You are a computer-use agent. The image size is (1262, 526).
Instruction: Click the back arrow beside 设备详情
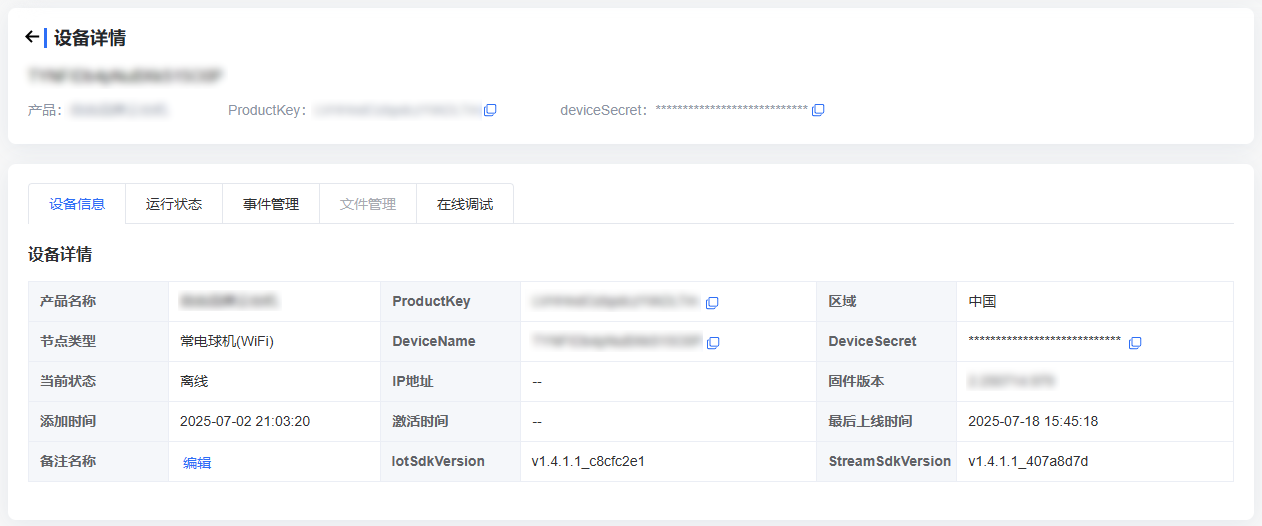[x=32, y=37]
